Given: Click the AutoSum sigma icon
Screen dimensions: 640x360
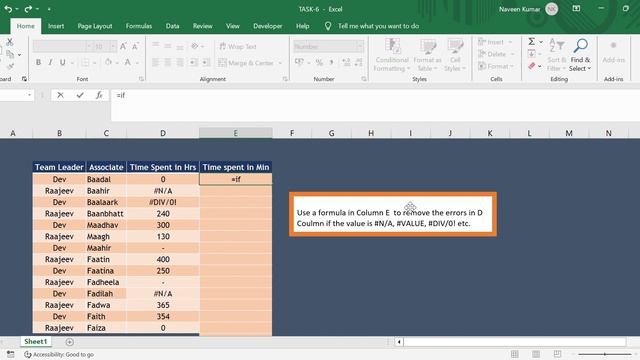Looking at the screenshot, I should coord(531,42).
